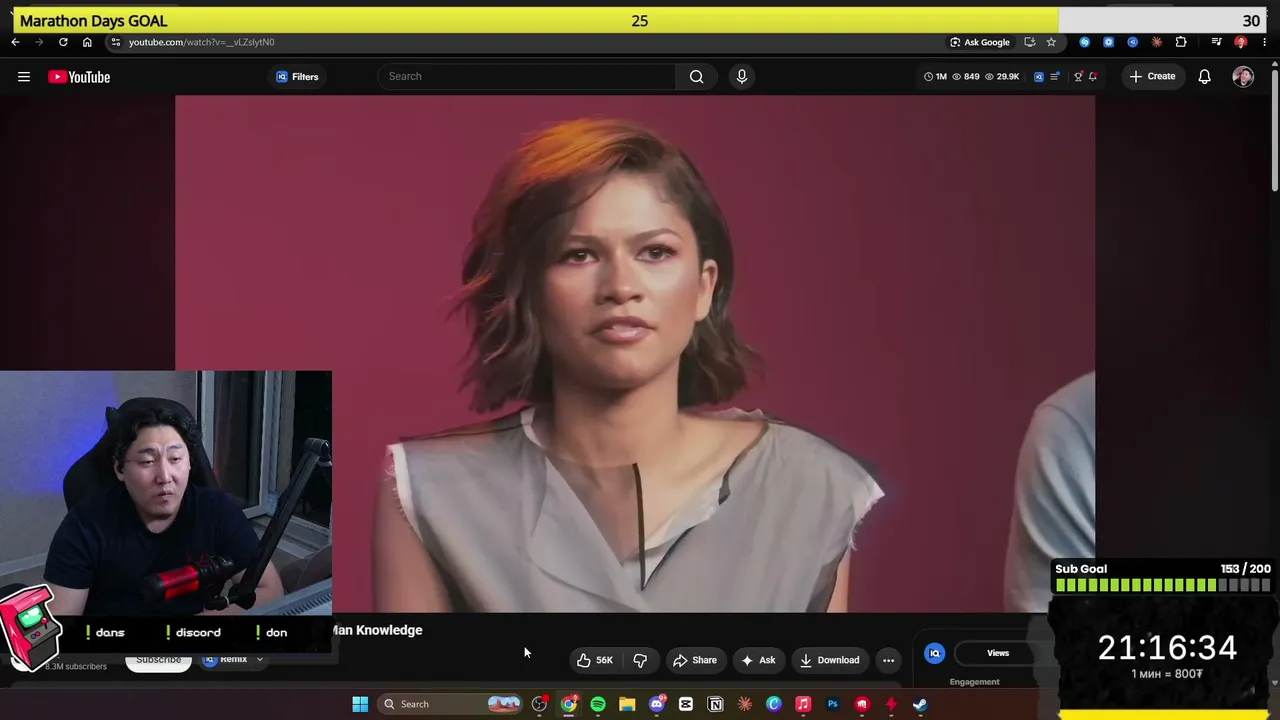Click the Create button
The width and height of the screenshot is (1280, 720).
pos(1152,76)
